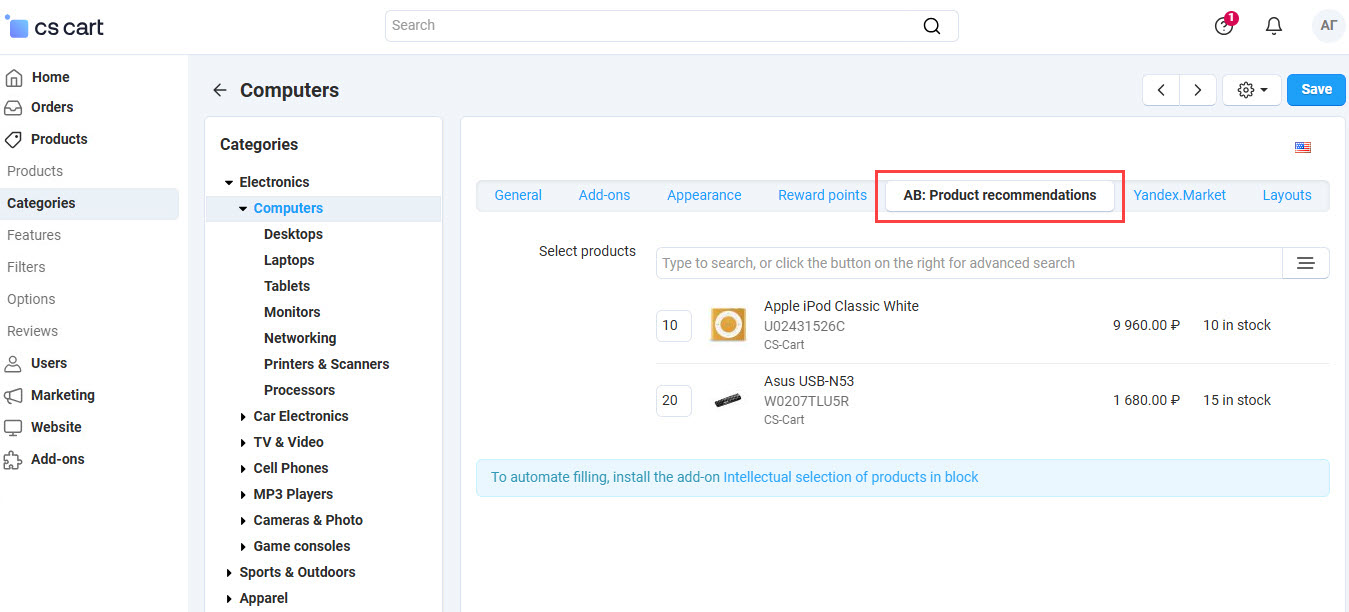Select Desktops in the category tree
Screen dimensions: 1349x612
click(293, 234)
